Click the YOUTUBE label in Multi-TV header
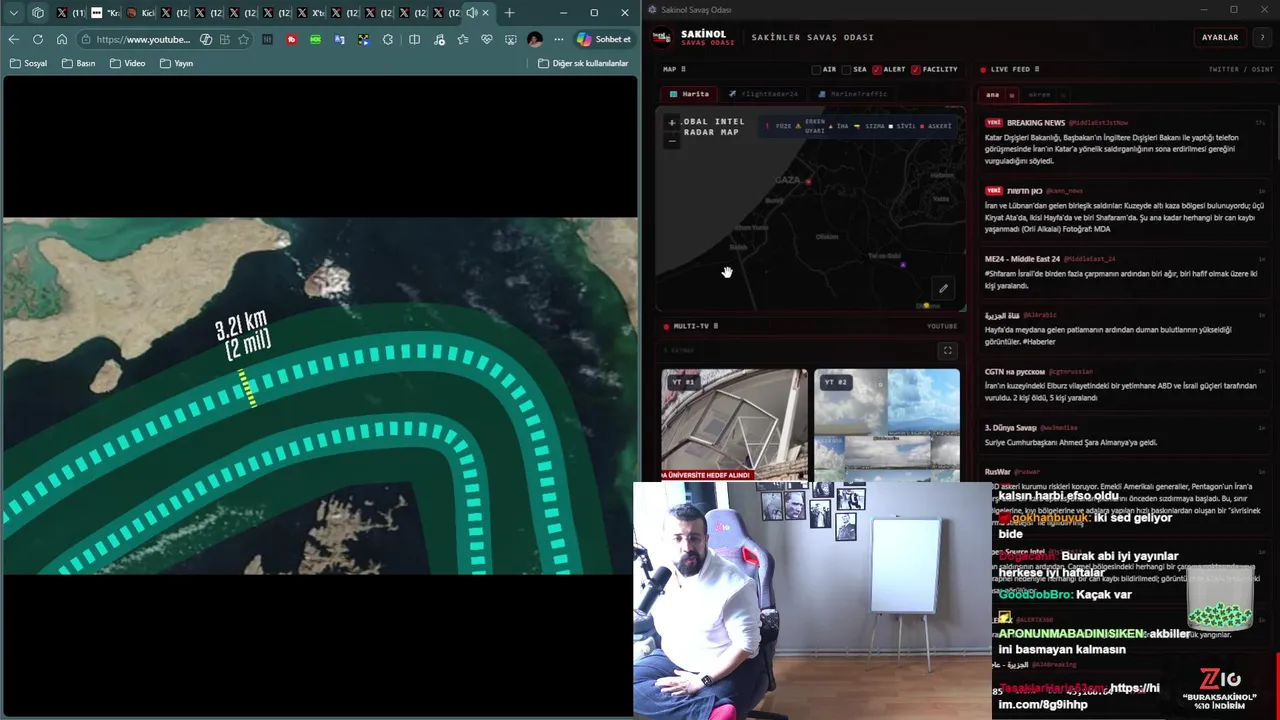Screen dimensions: 1280x720 [942, 326]
